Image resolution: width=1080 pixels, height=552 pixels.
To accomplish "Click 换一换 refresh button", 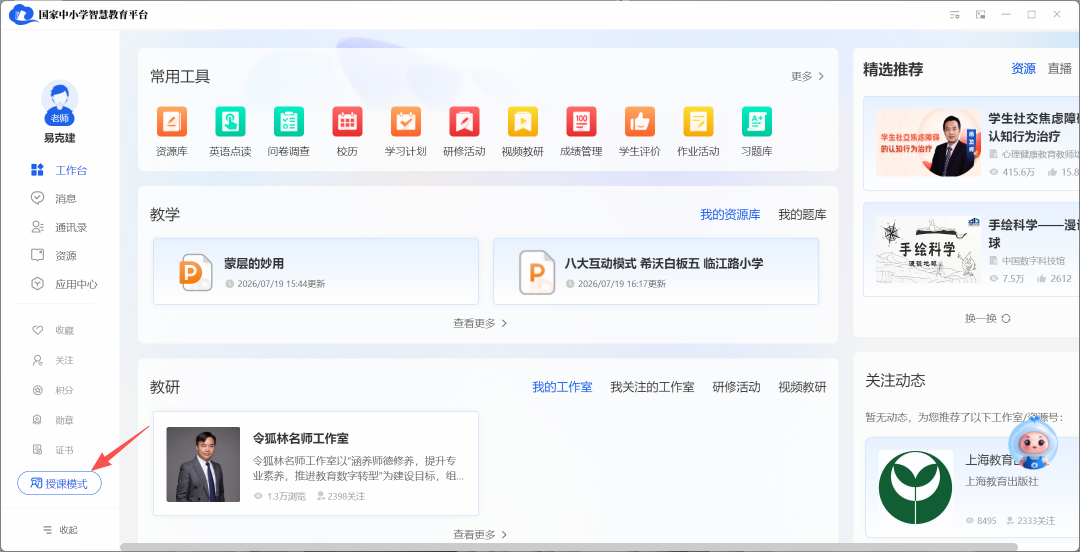I will 988,318.
